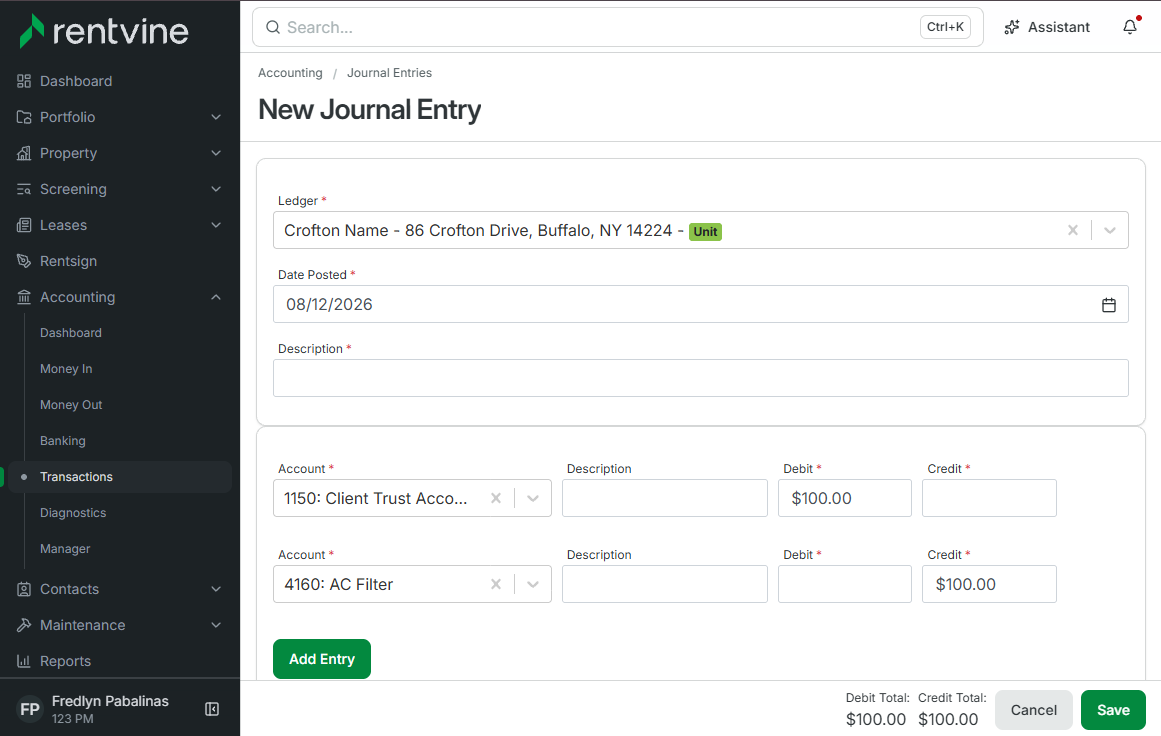Screen dimensions: 1161x736
Task: Expand the Contacts menu chevron
Action: (x=216, y=589)
